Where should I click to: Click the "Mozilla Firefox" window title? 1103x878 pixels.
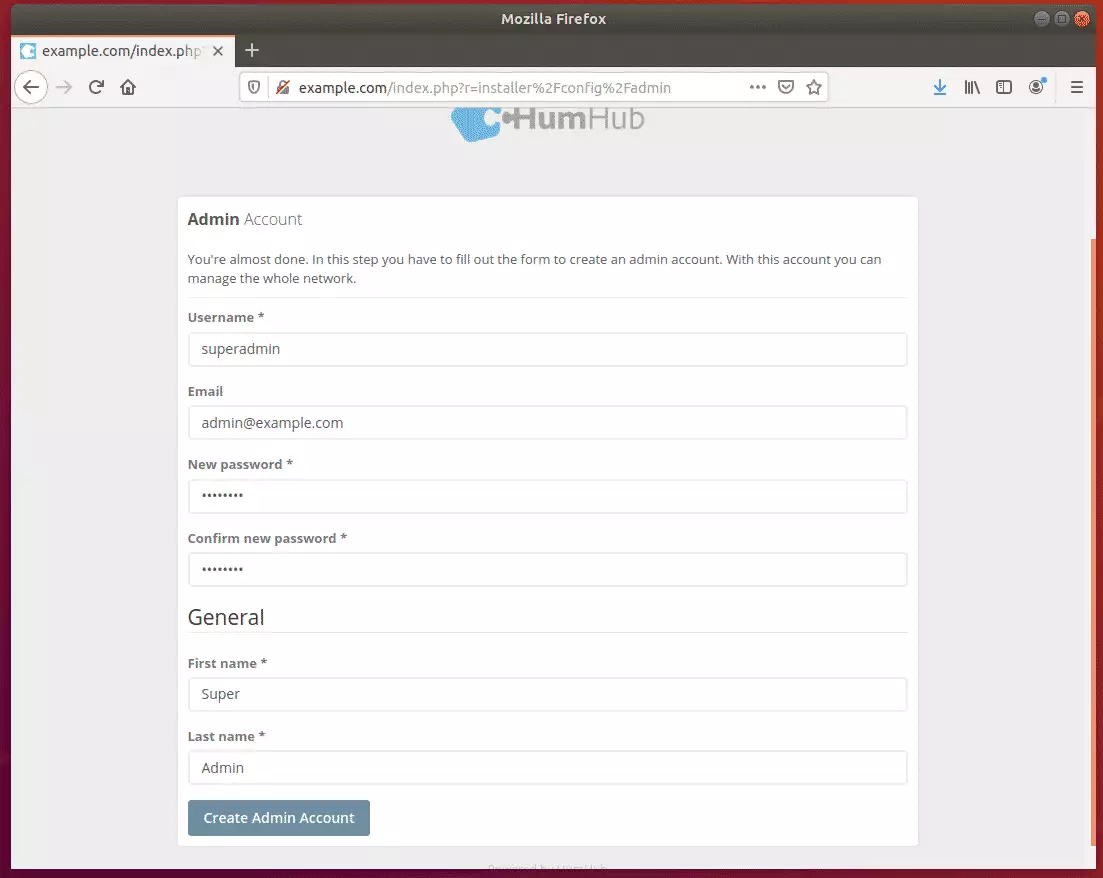coord(554,19)
